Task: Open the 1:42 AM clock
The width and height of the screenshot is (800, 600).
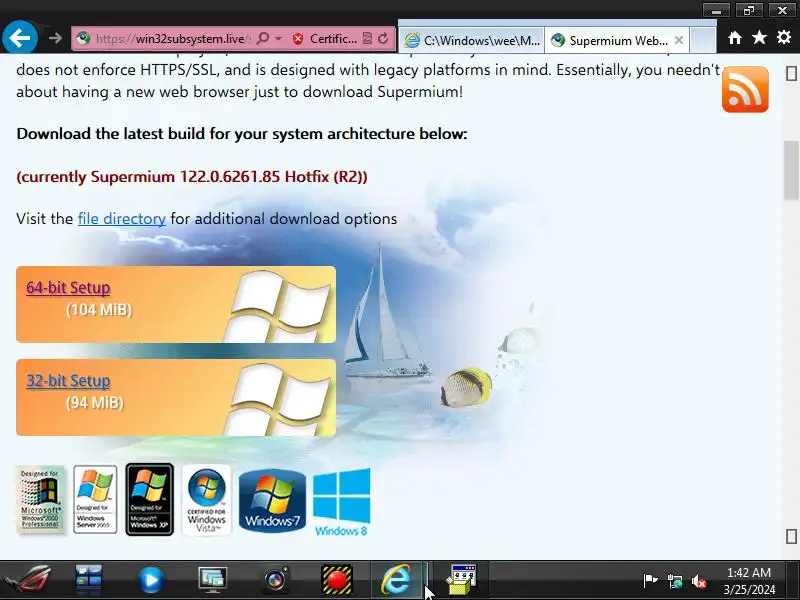Action: [x=749, y=580]
